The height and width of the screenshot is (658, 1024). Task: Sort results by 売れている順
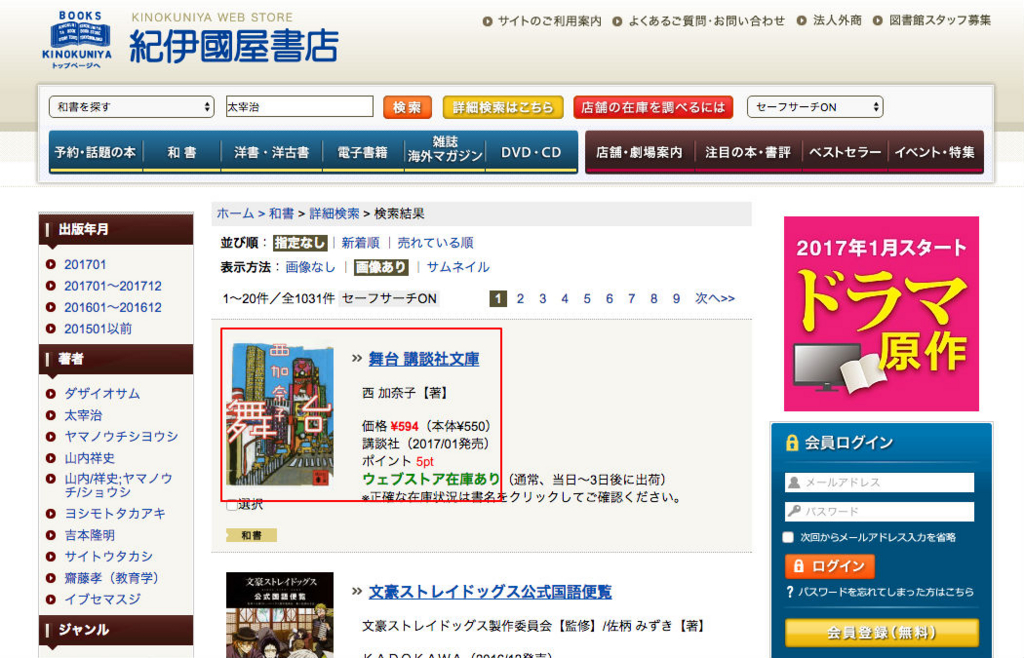tap(436, 243)
